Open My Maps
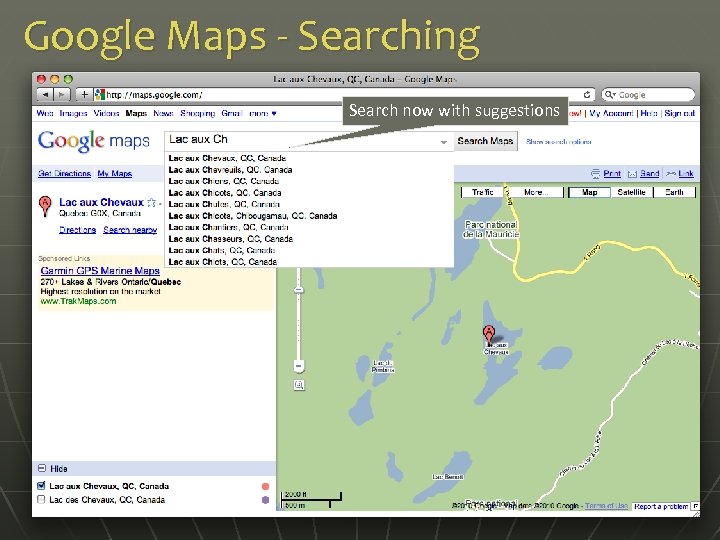720x540 pixels. coord(115,173)
